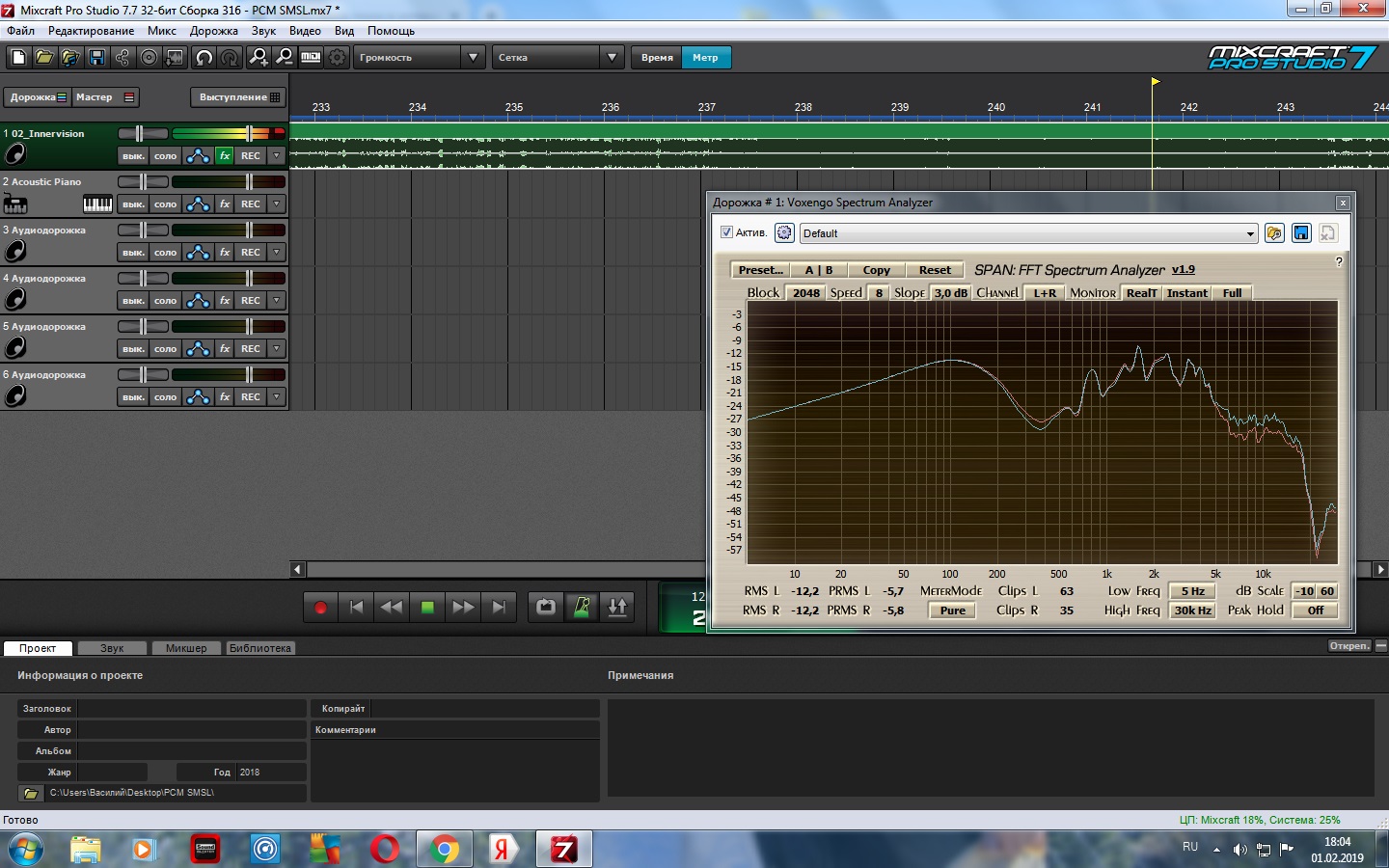The height and width of the screenshot is (868, 1389).
Task: Arm REC on track 6 Аудиодорожка
Action: coord(251,396)
